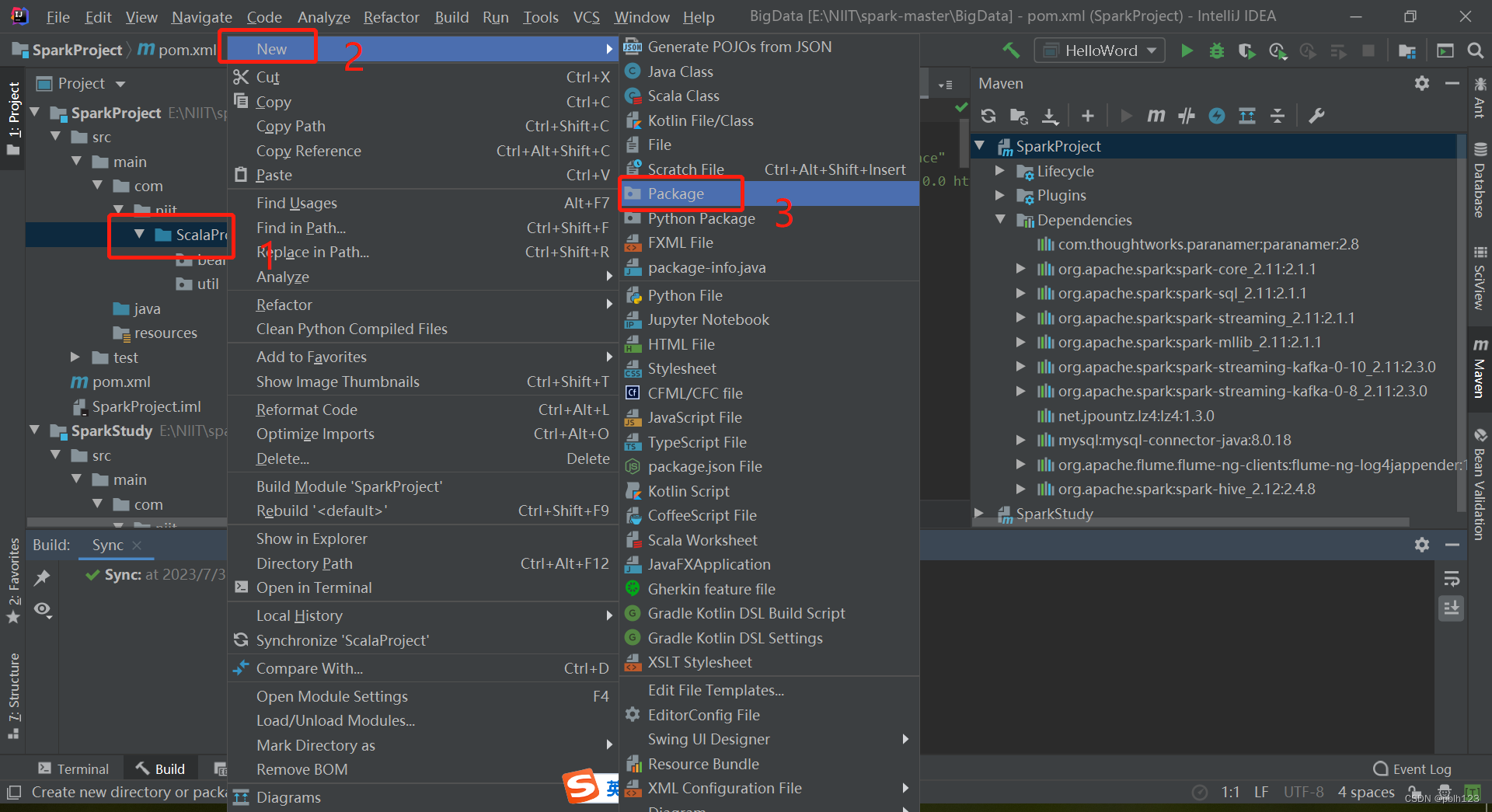Open the Bean Validation side tab
Viewport: 1492px width, 812px height.
[x=1480, y=483]
